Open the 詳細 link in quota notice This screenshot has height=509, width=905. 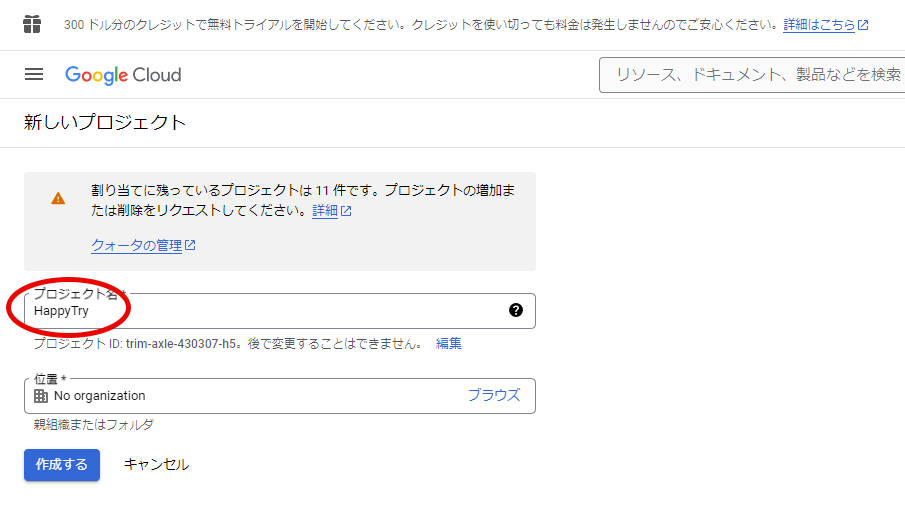click(325, 211)
